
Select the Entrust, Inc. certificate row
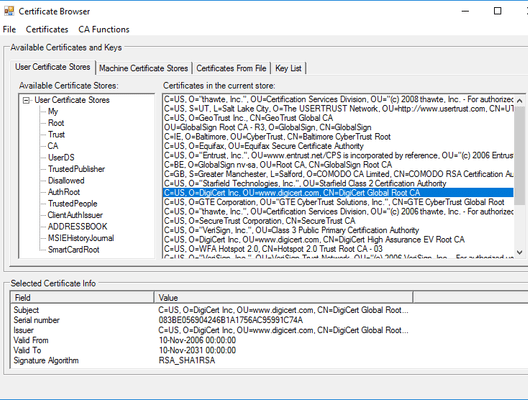pyautogui.click(x=338, y=155)
